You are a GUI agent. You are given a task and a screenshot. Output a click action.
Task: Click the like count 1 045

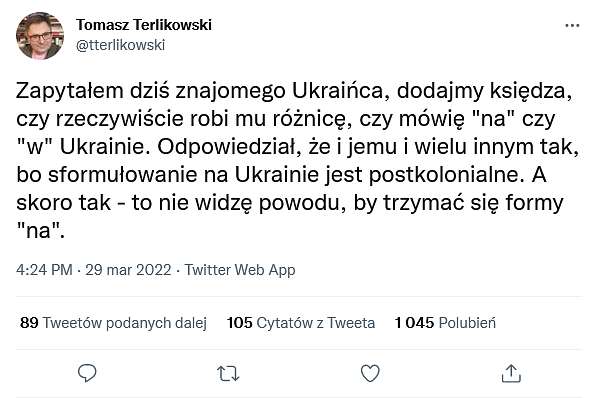tap(414, 323)
